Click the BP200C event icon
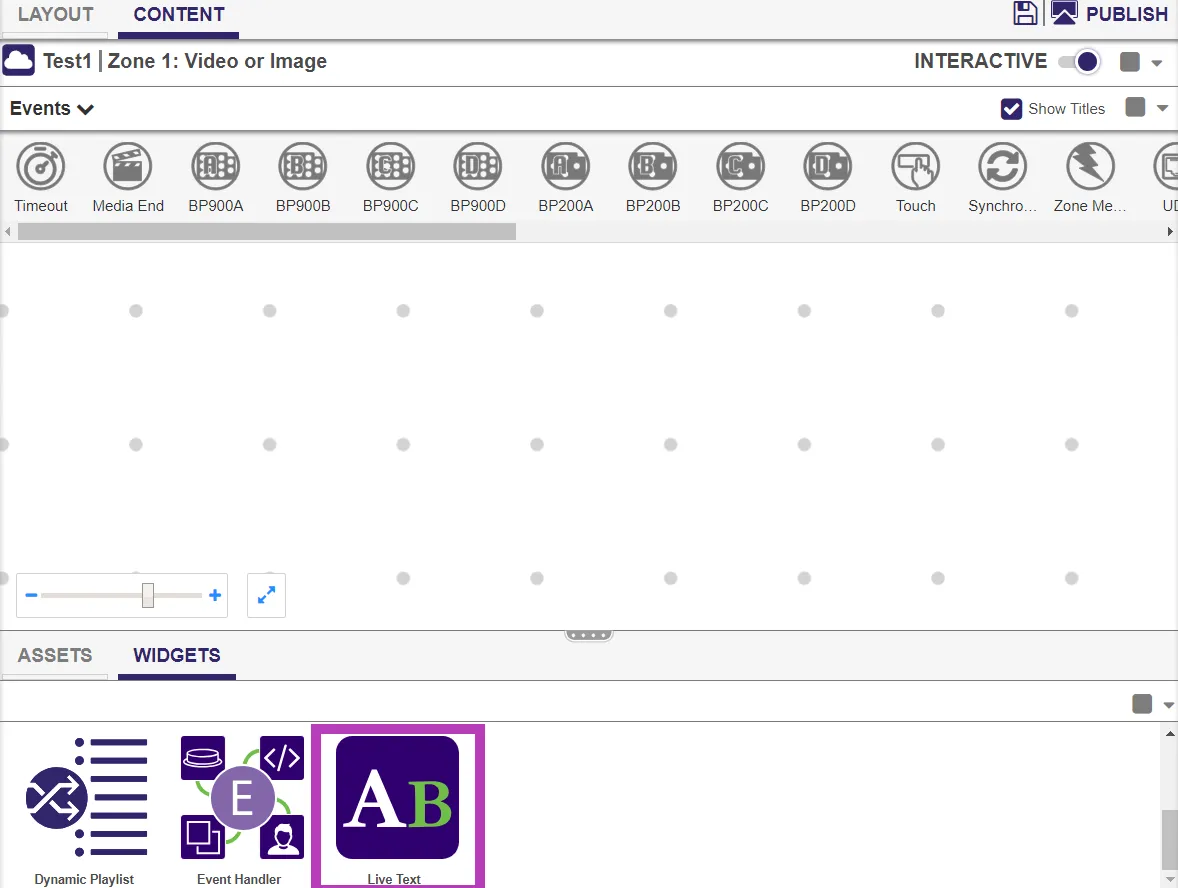Screen dimensions: 1178x888 (x=741, y=166)
